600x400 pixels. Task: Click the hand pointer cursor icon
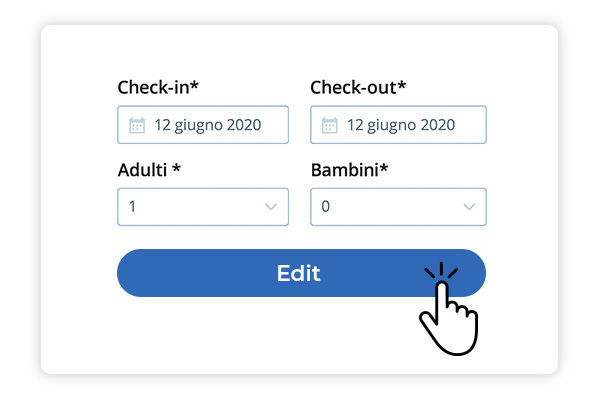click(x=446, y=308)
